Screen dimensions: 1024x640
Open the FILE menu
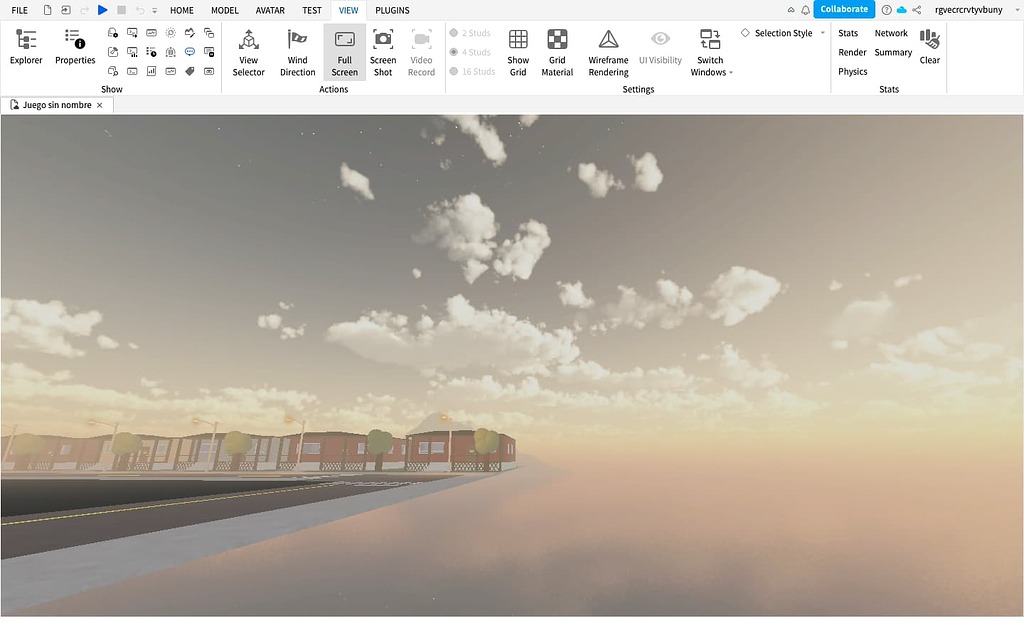point(19,10)
